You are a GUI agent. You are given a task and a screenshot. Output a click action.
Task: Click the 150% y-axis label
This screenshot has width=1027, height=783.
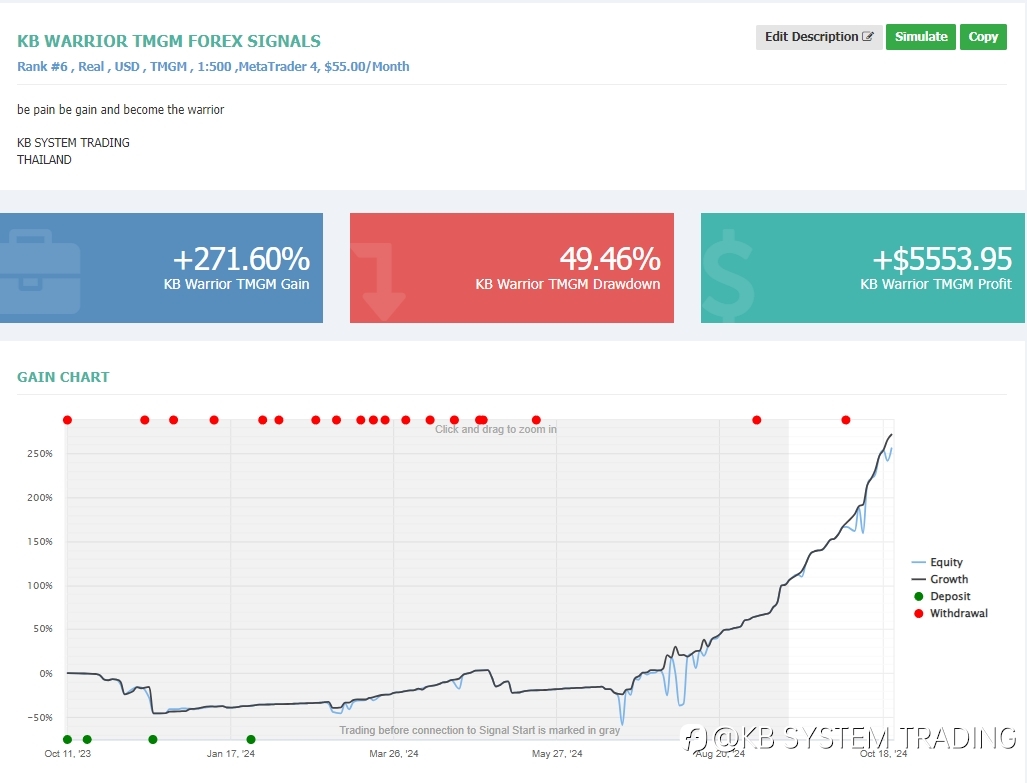point(40,541)
